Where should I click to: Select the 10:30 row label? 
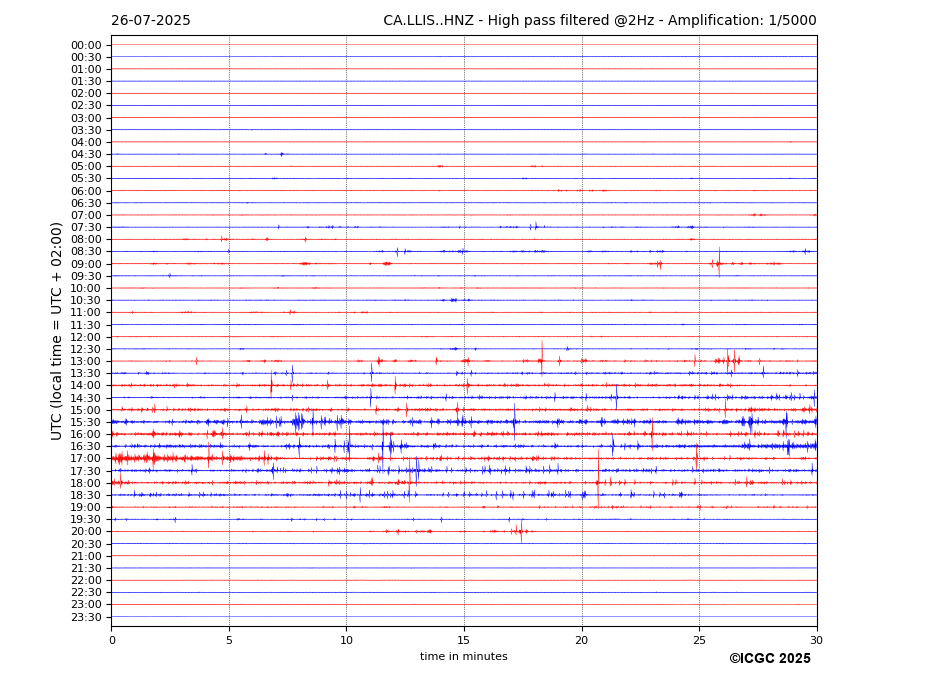tap(86, 300)
